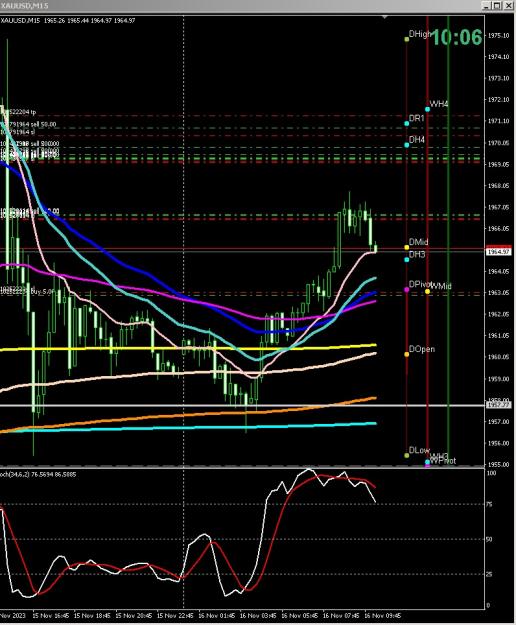This screenshot has height=625, width=516.
Task: Click the chart shift triangle marker
Action: pyautogui.click(x=385, y=17)
